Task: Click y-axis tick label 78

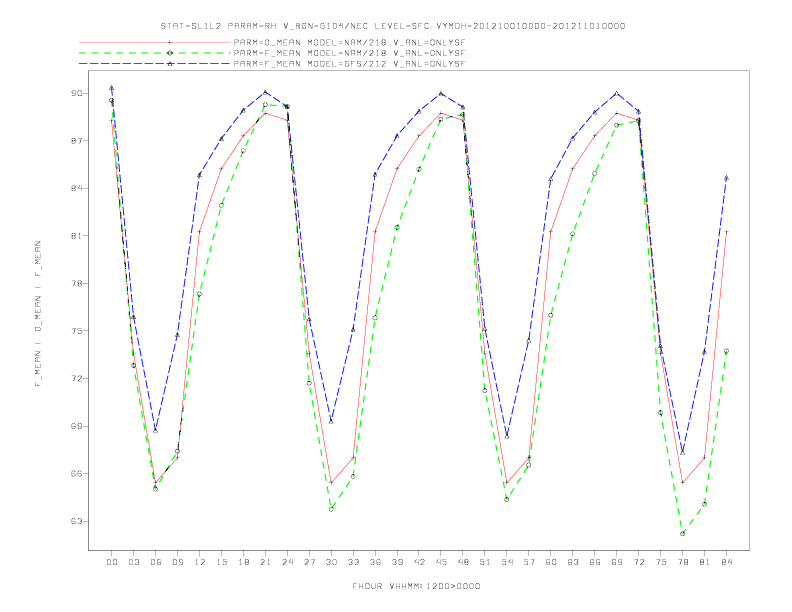Action: click(x=76, y=283)
